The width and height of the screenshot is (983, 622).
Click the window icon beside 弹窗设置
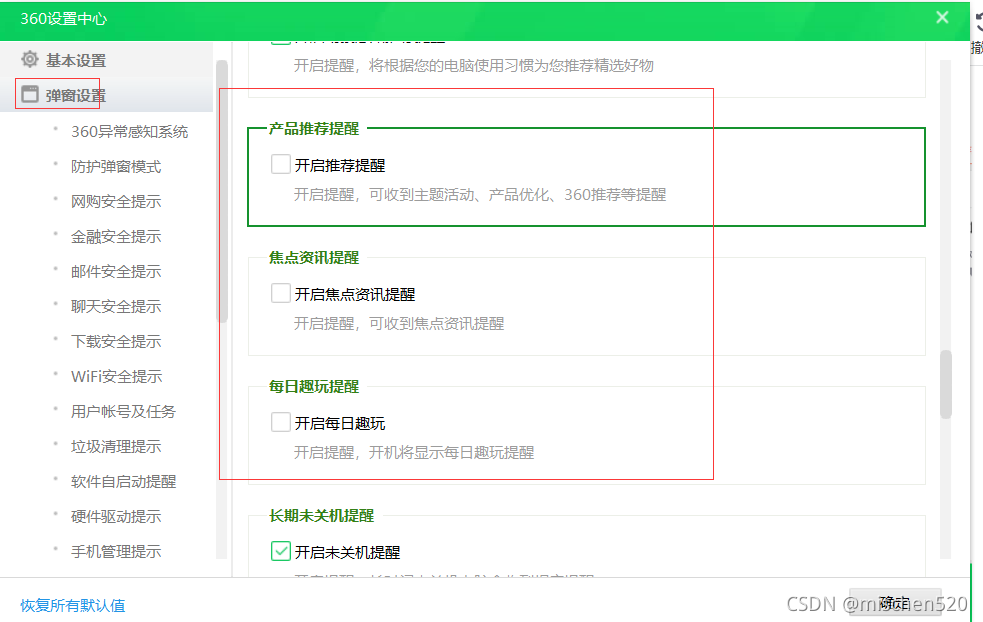pos(29,95)
